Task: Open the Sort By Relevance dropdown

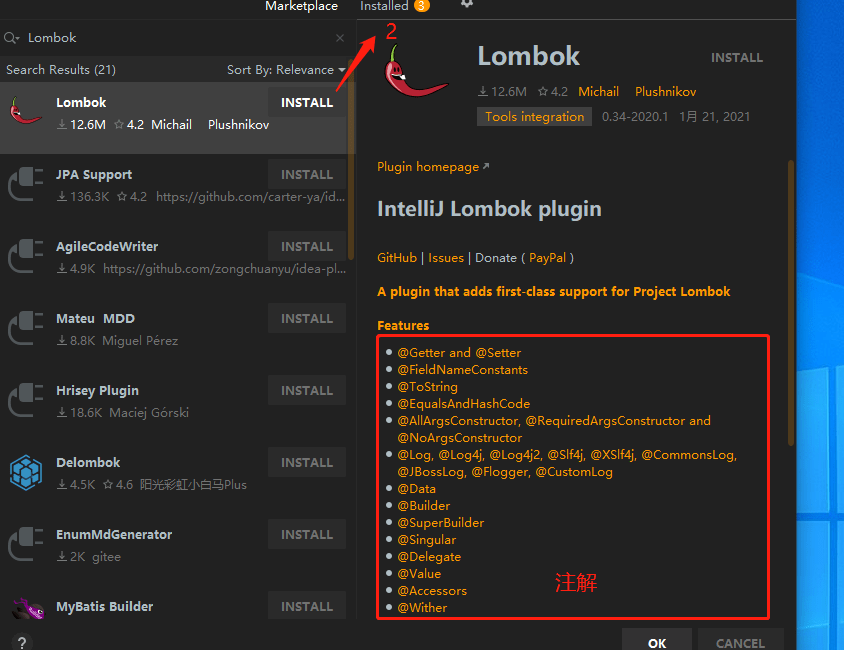Action: pyautogui.click(x=286, y=70)
